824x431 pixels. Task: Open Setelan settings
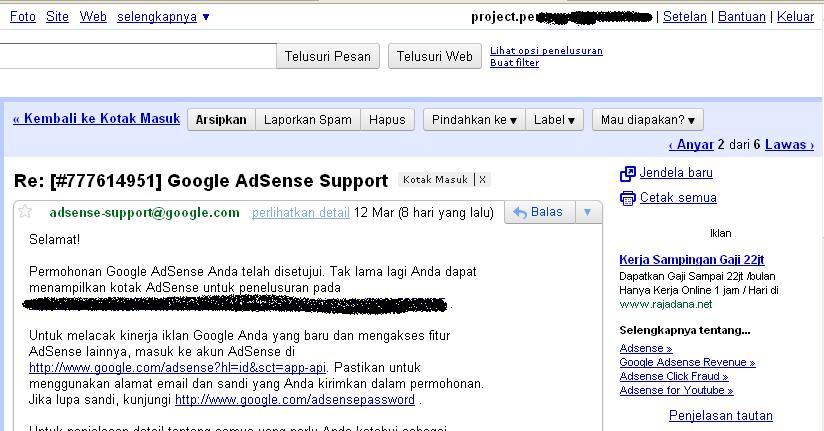pyautogui.click(x=685, y=17)
